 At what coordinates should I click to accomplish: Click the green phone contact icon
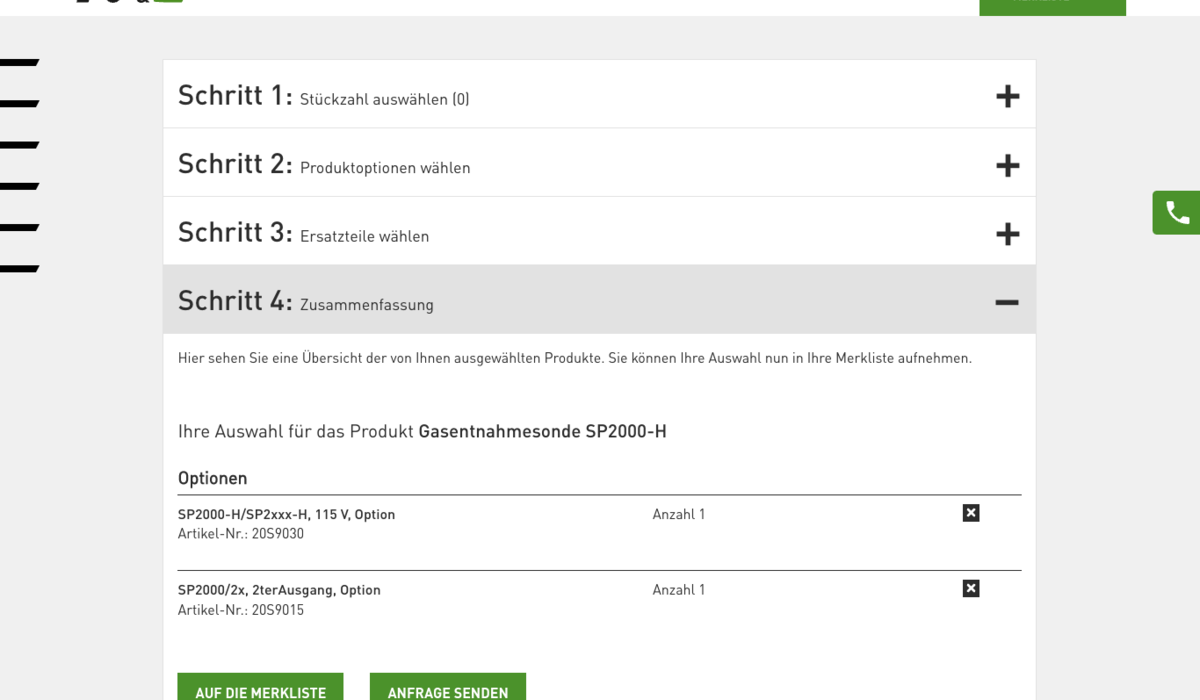1177,213
